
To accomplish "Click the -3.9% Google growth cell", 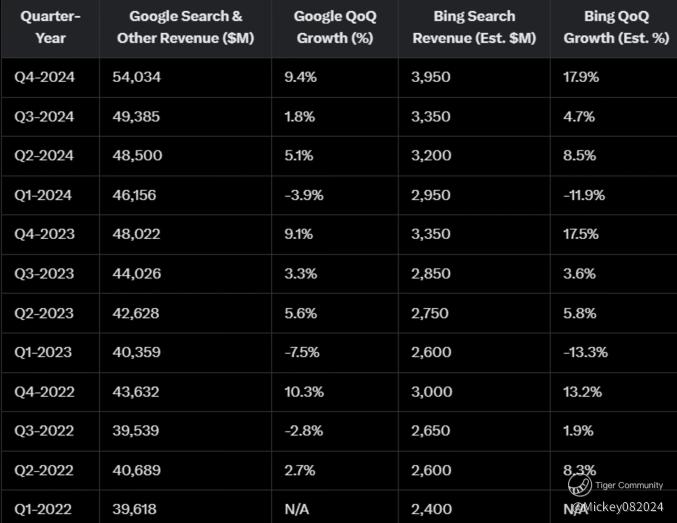I will (x=304, y=195).
